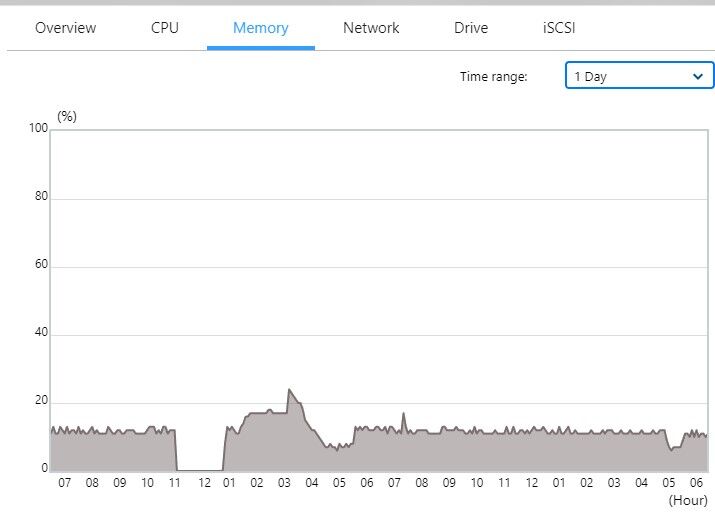Viewport: 715px width, 515px height.
Task: Open the CPU tab
Action: pos(165,28)
